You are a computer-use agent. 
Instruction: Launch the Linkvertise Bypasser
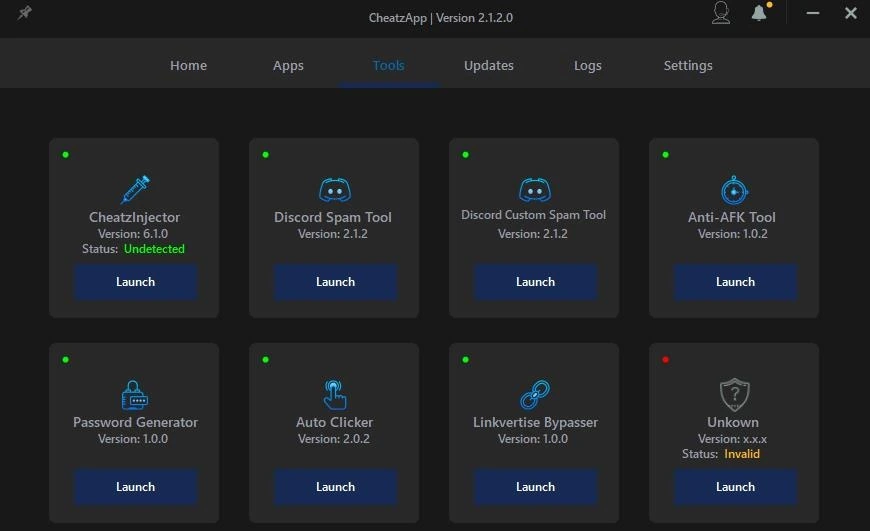coord(535,487)
